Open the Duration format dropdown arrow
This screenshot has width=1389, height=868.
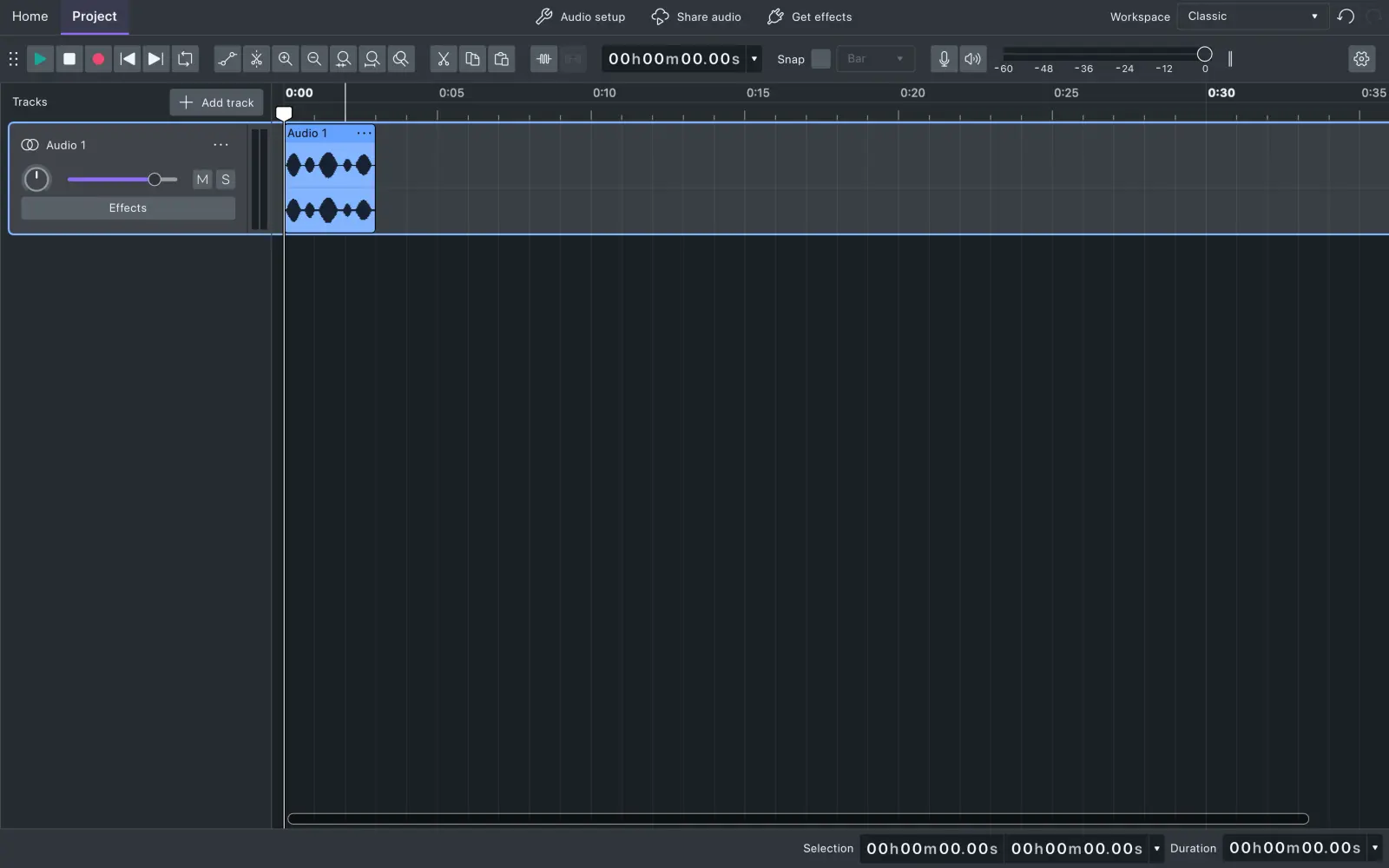point(1374,848)
